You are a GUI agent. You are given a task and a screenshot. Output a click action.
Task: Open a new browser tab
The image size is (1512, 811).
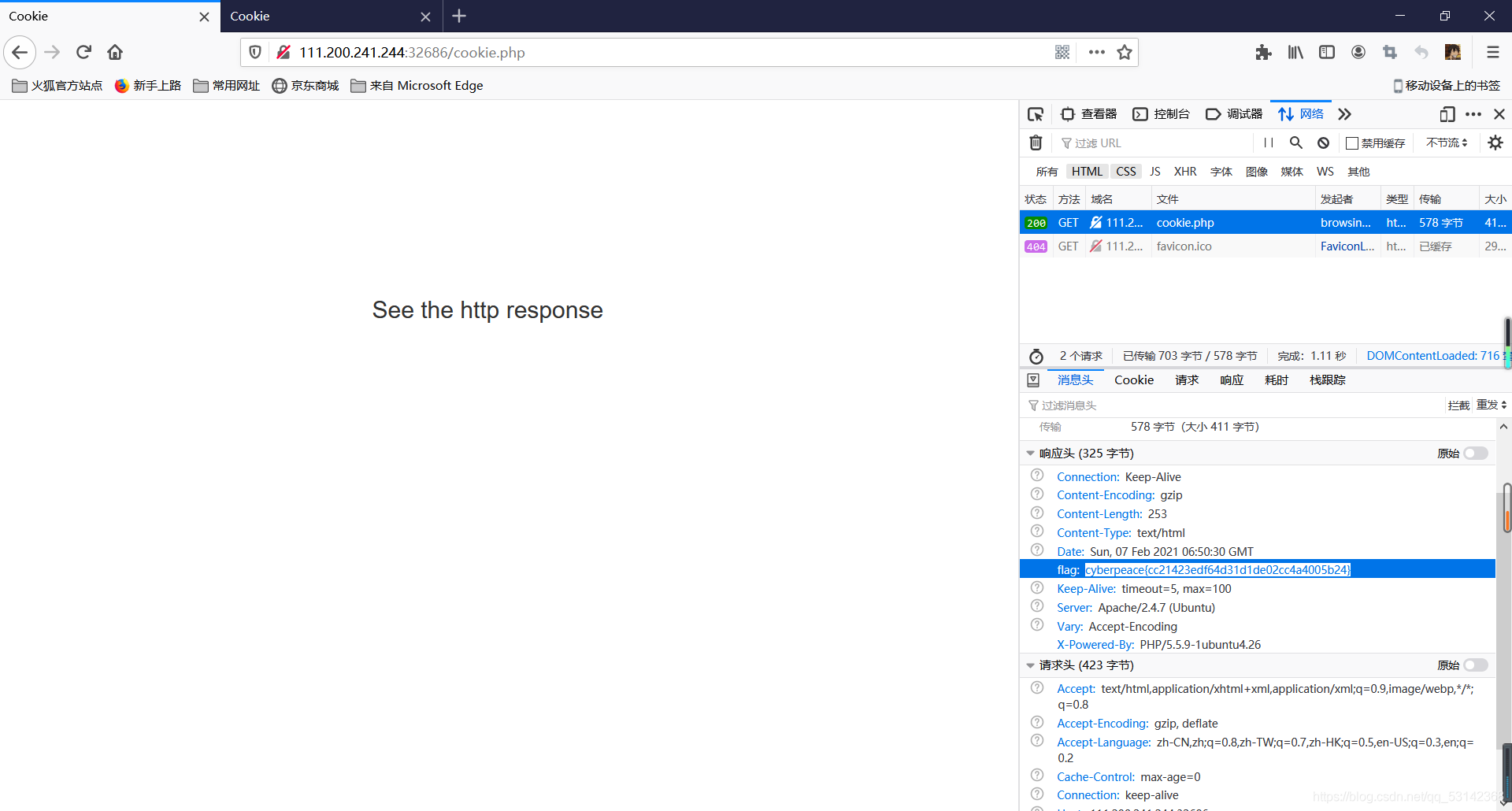click(x=460, y=16)
